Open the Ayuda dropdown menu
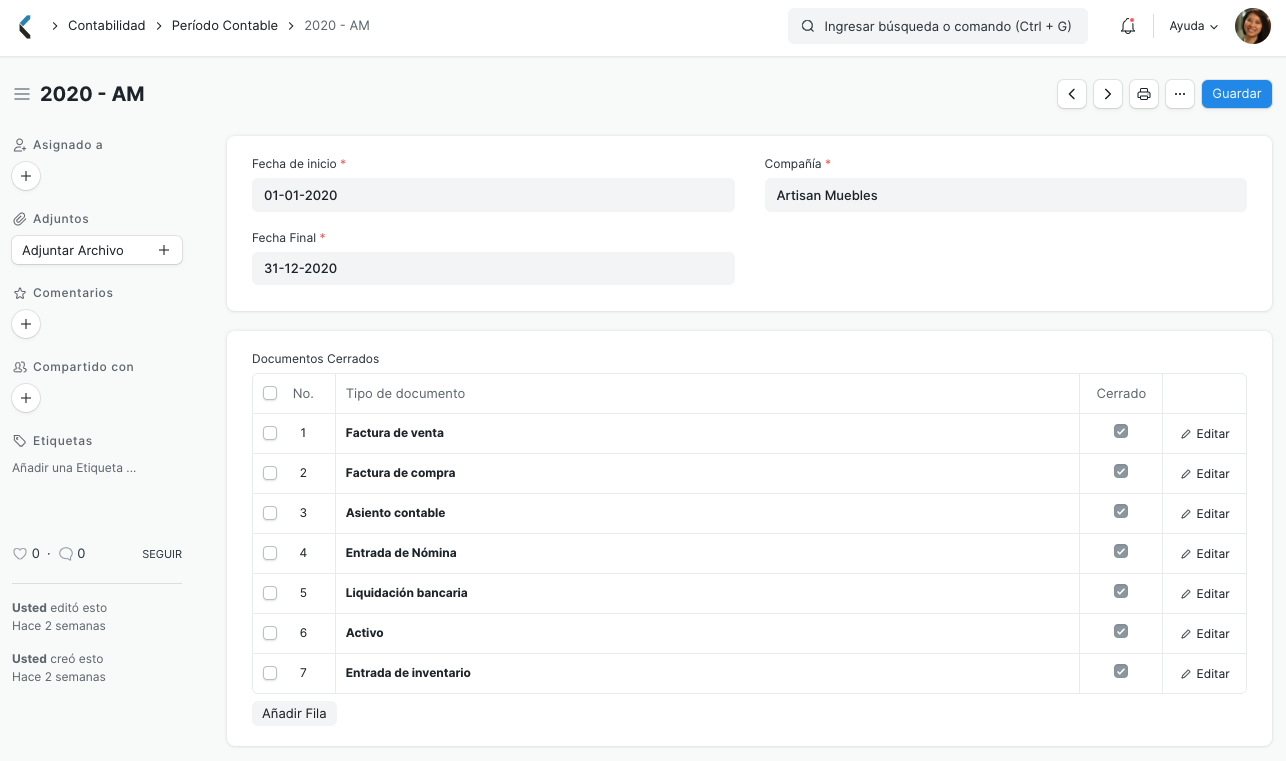 click(x=1194, y=27)
